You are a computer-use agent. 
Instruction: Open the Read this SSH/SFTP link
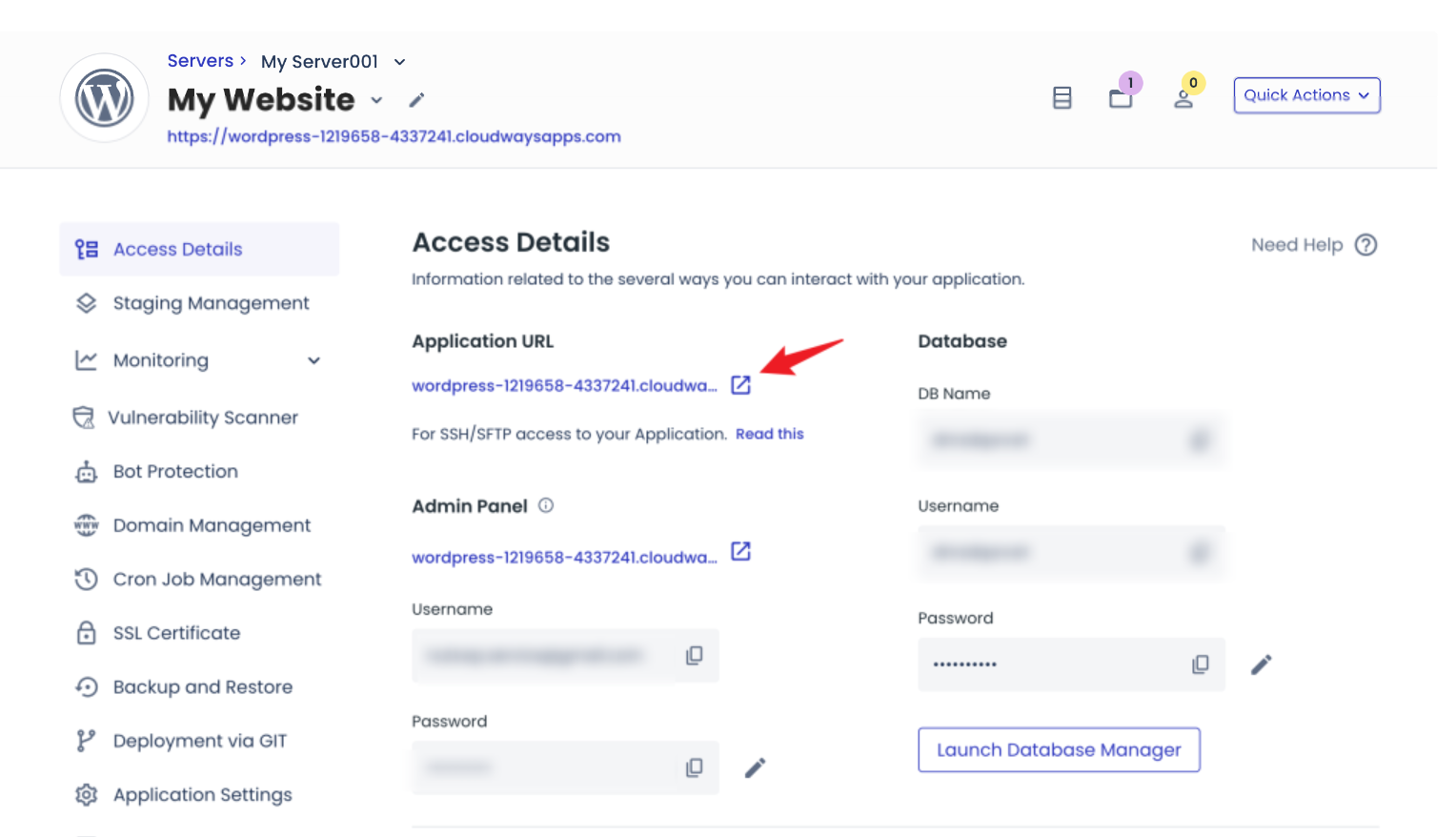pos(769,434)
